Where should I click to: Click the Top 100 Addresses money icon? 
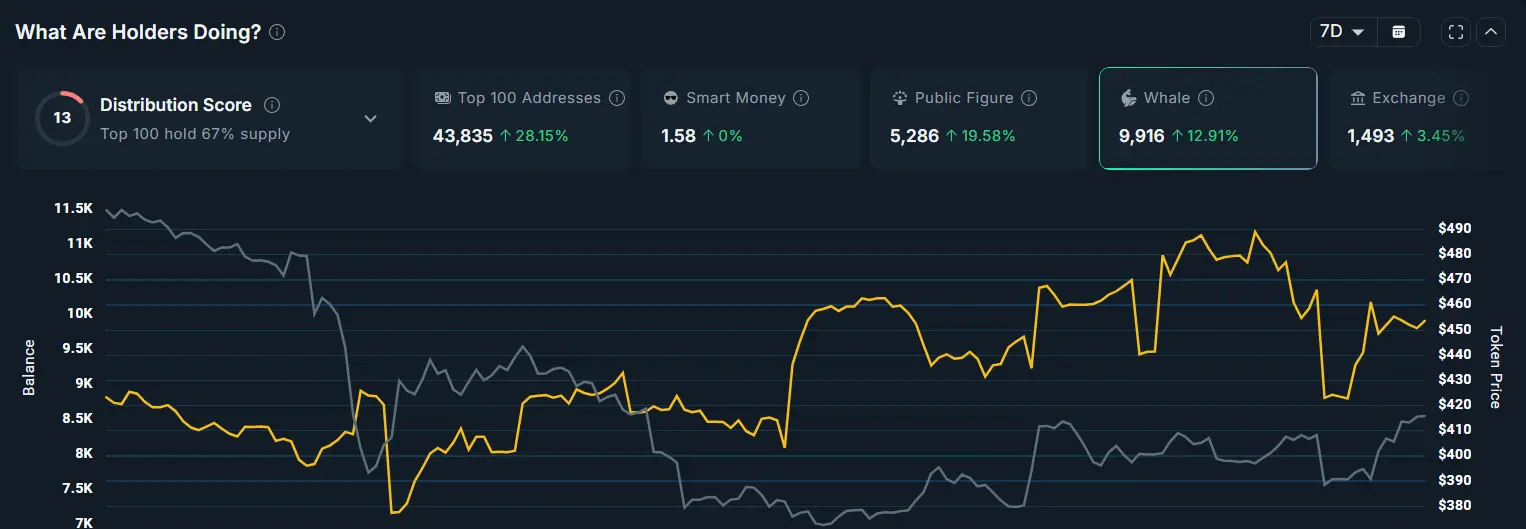[x=442, y=98]
